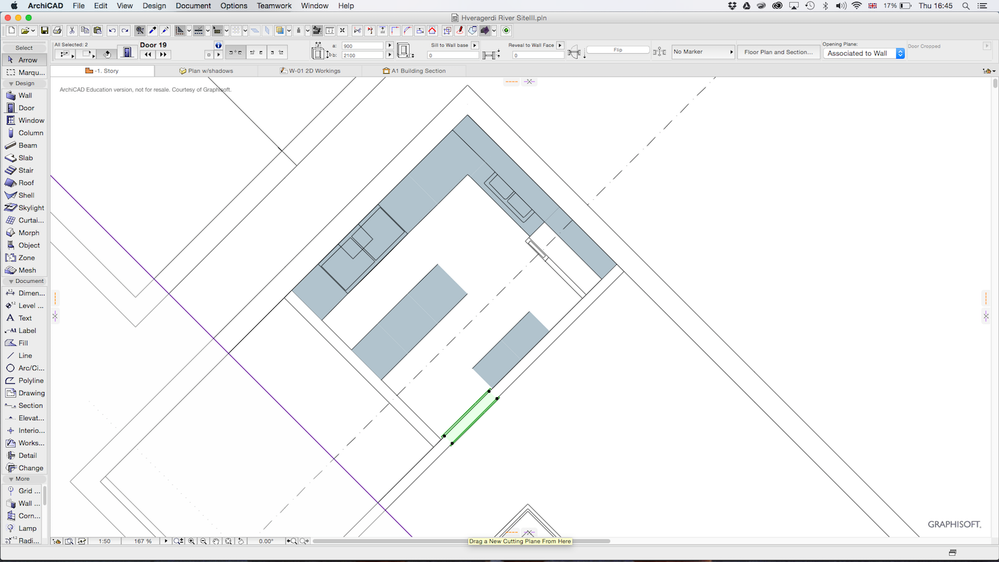Switch to Plan w/shadows tab
Viewport: 999px width, 562px height.
pyautogui.click(x=206, y=71)
